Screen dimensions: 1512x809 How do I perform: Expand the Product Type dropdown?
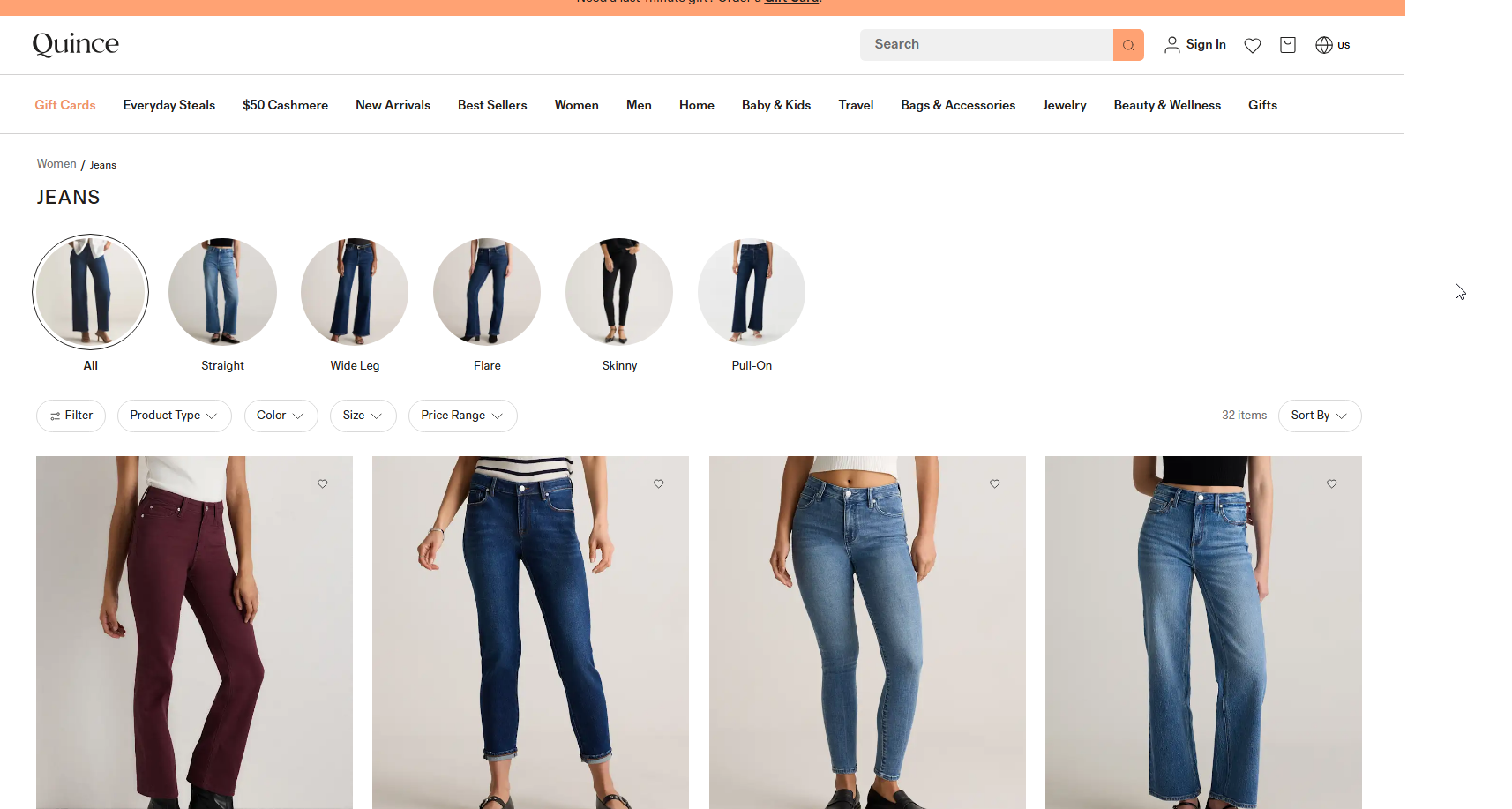175,416
